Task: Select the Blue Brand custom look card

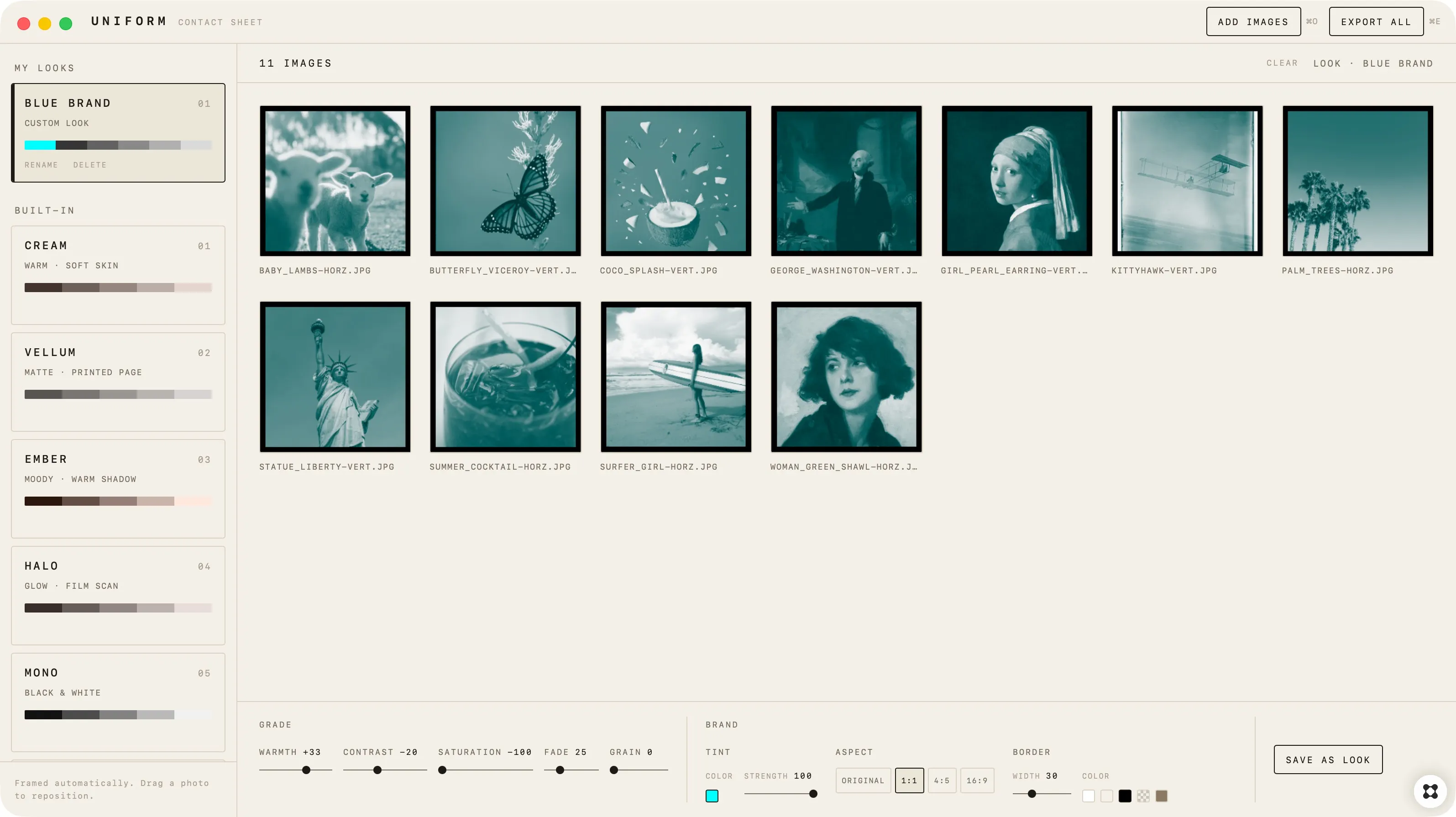Action: point(118,133)
